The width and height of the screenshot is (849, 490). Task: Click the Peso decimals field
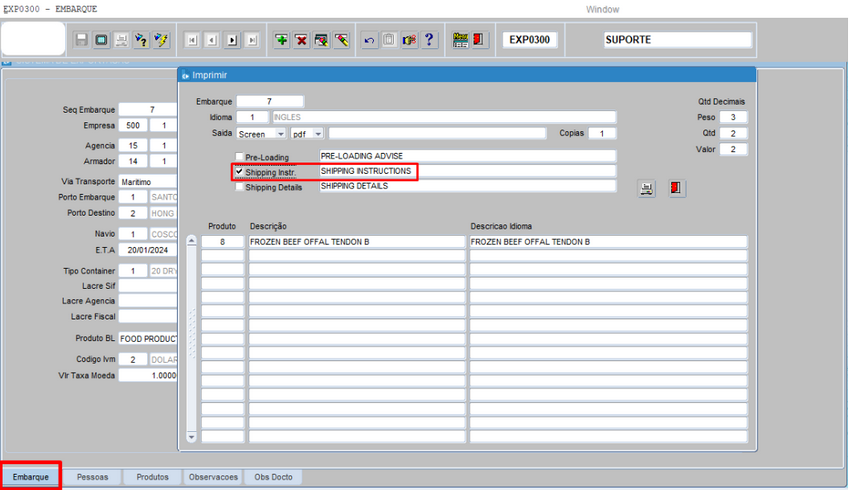point(733,117)
